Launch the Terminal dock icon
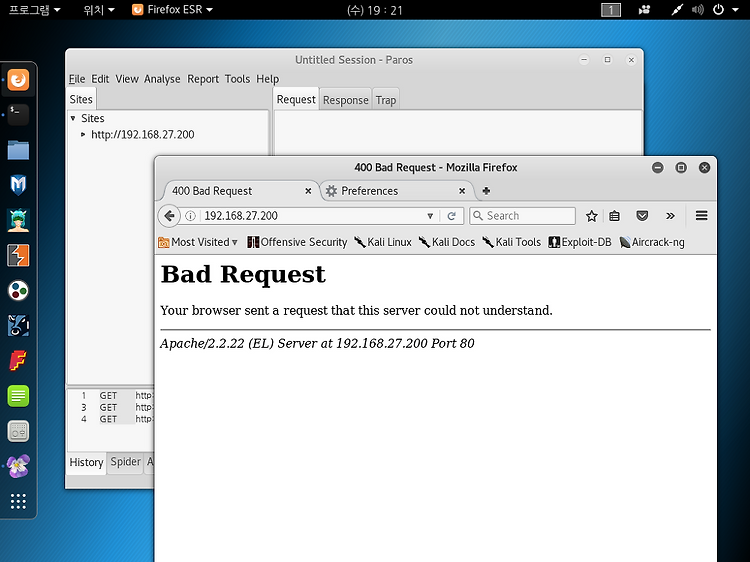The width and height of the screenshot is (750, 562). (18, 115)
